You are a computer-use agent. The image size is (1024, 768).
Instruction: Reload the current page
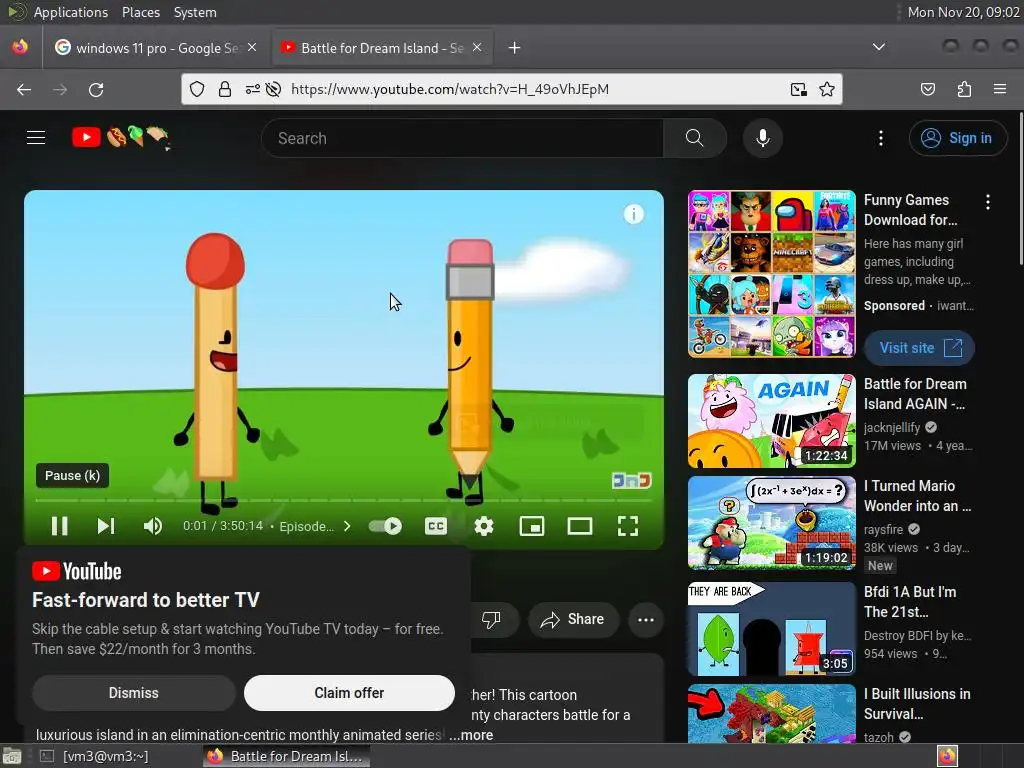click(96, 89)
